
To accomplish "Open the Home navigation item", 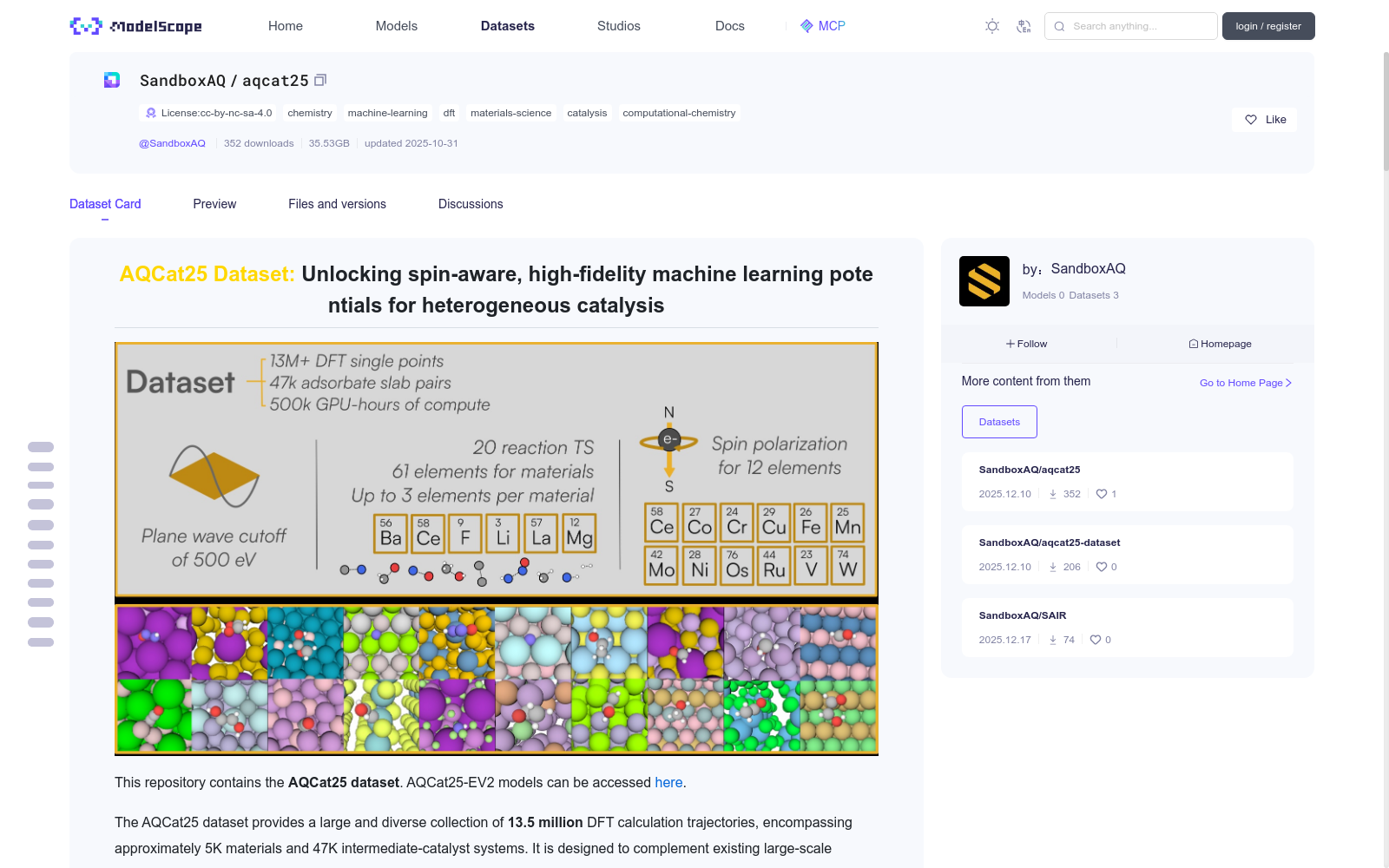I will 286,26.
